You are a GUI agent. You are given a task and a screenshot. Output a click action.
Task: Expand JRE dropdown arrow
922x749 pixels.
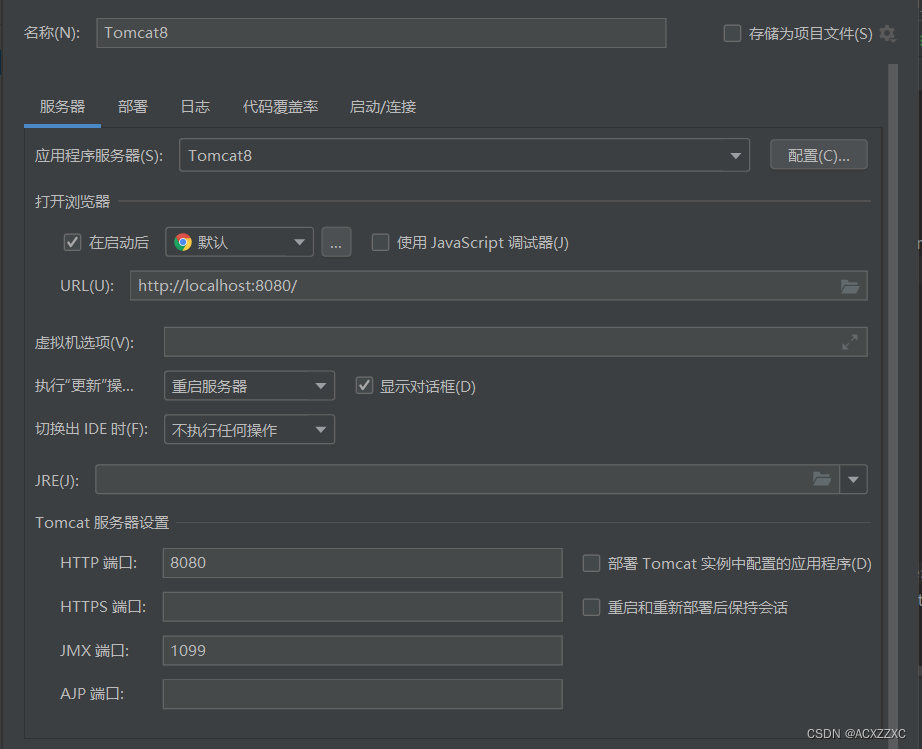tap(853, 479)
